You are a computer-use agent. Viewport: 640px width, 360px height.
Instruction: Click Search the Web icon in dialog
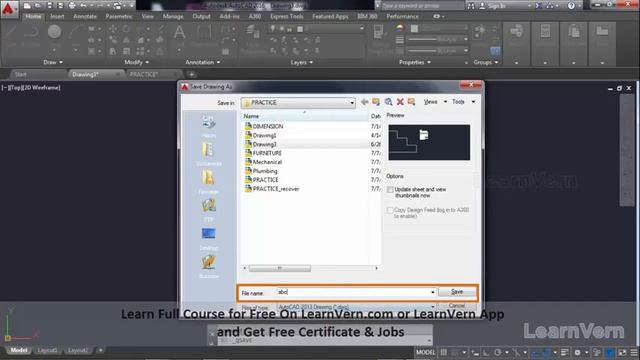[388, 102]
